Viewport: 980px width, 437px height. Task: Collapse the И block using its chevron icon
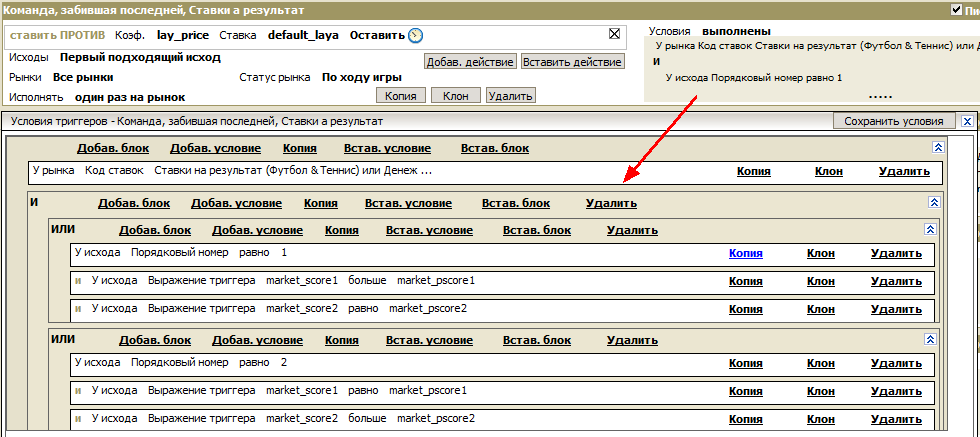pyautogui.click(x=935, y=202)
